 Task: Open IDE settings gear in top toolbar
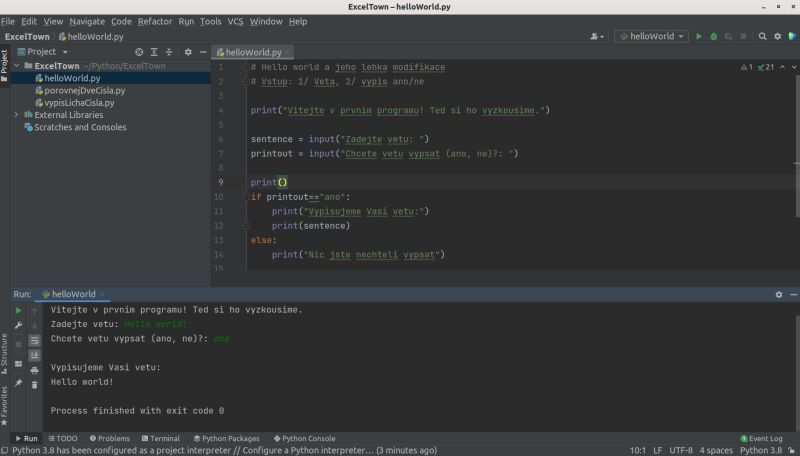click(x=778, y=36)
